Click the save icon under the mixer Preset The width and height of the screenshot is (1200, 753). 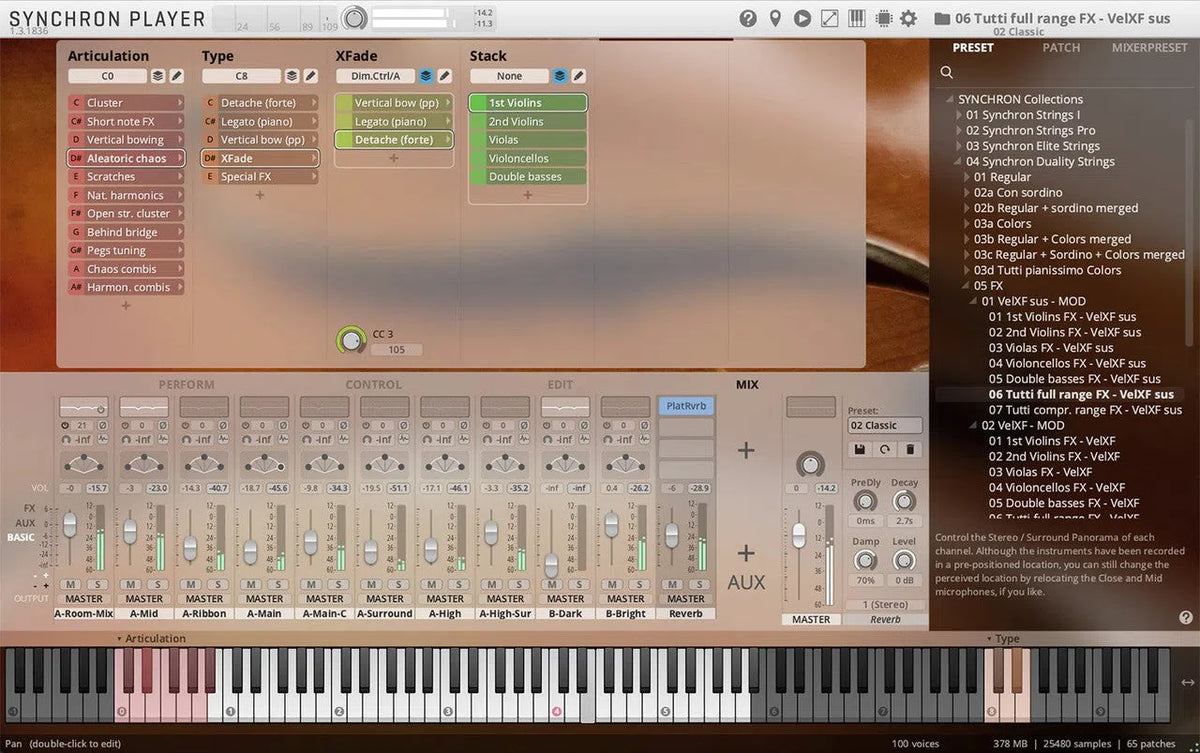[860, 449]
